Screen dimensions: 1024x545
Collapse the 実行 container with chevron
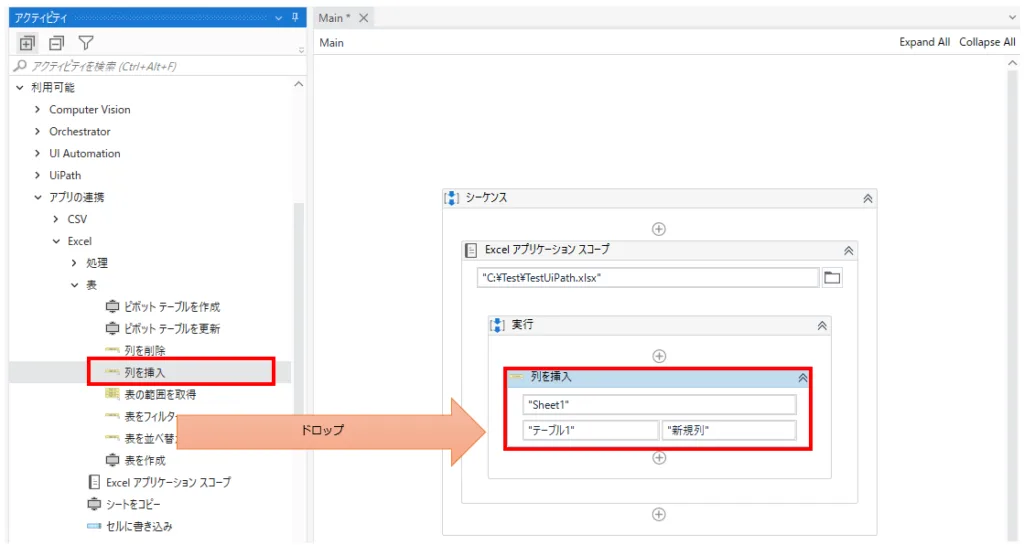pyautogui.click(x=822, y=326)
